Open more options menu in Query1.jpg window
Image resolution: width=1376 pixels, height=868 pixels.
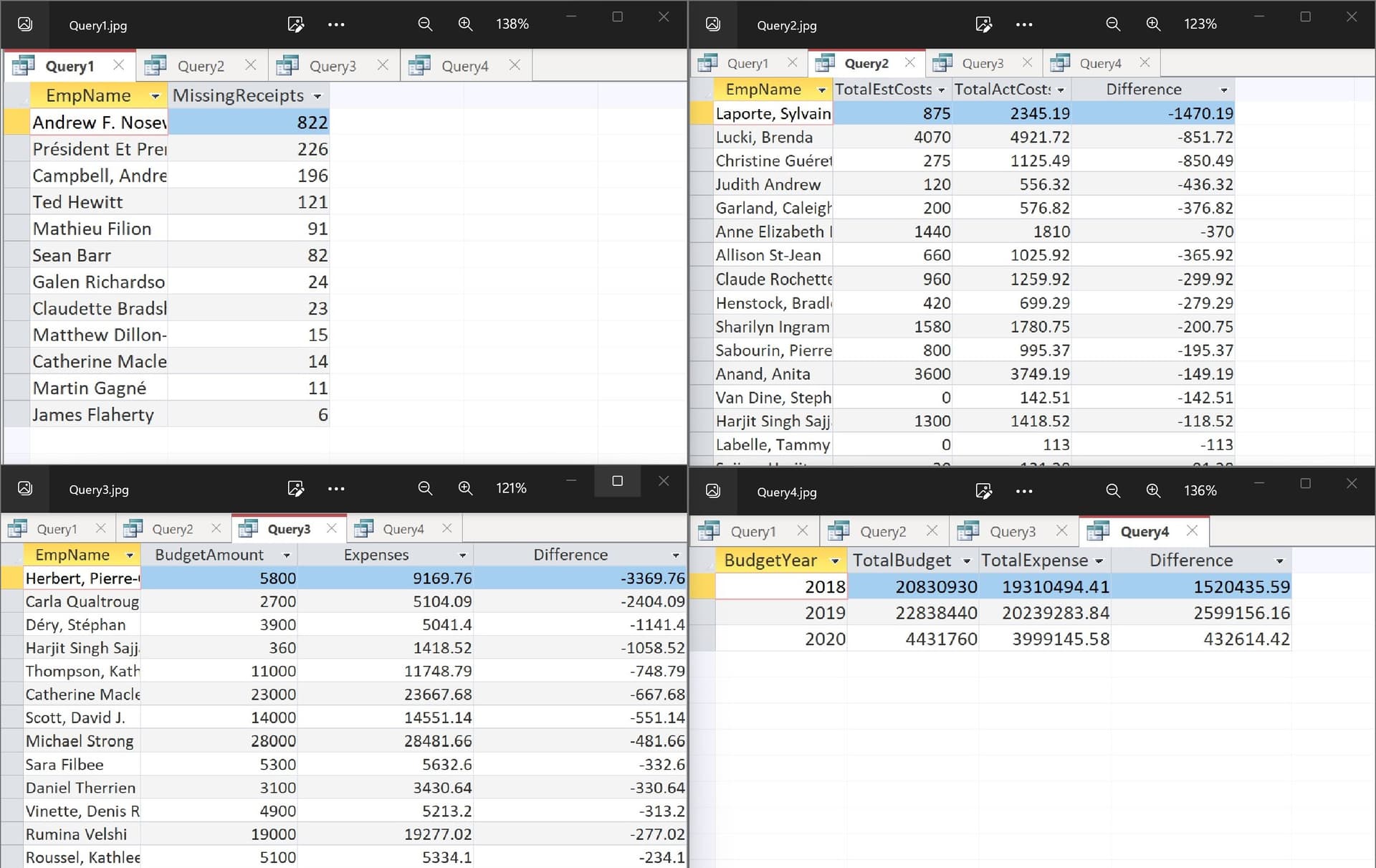[x=336, y=24]
